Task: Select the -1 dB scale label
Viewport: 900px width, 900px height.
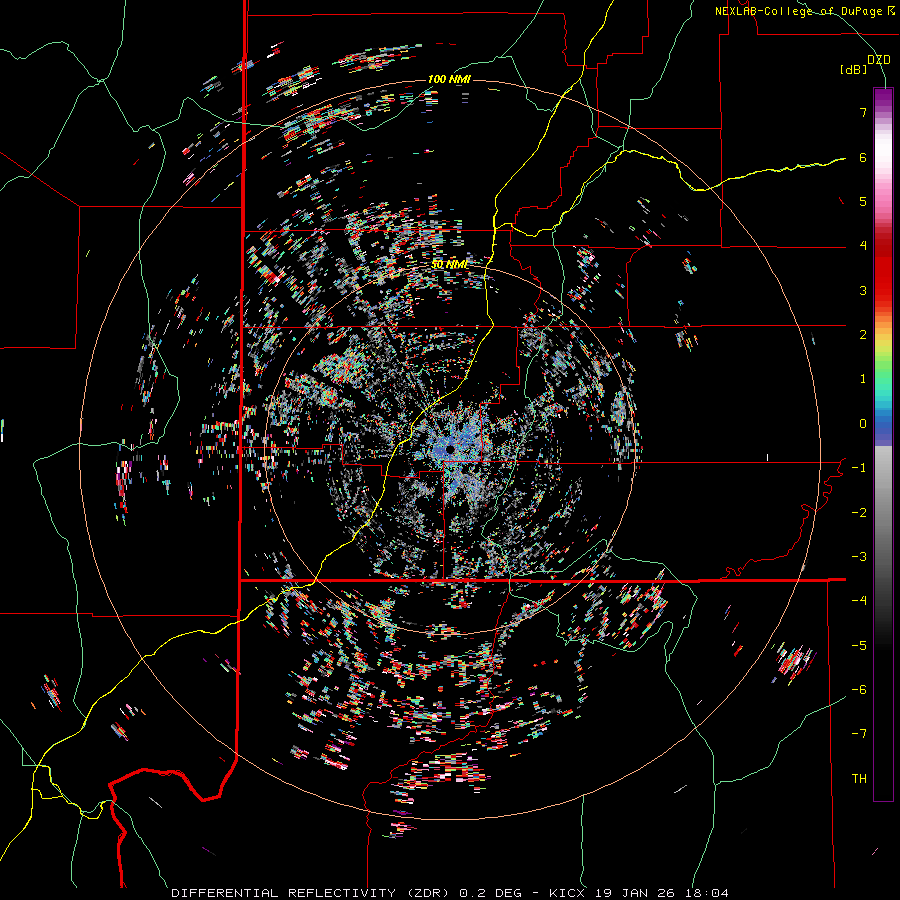Action: pos(859,468)
